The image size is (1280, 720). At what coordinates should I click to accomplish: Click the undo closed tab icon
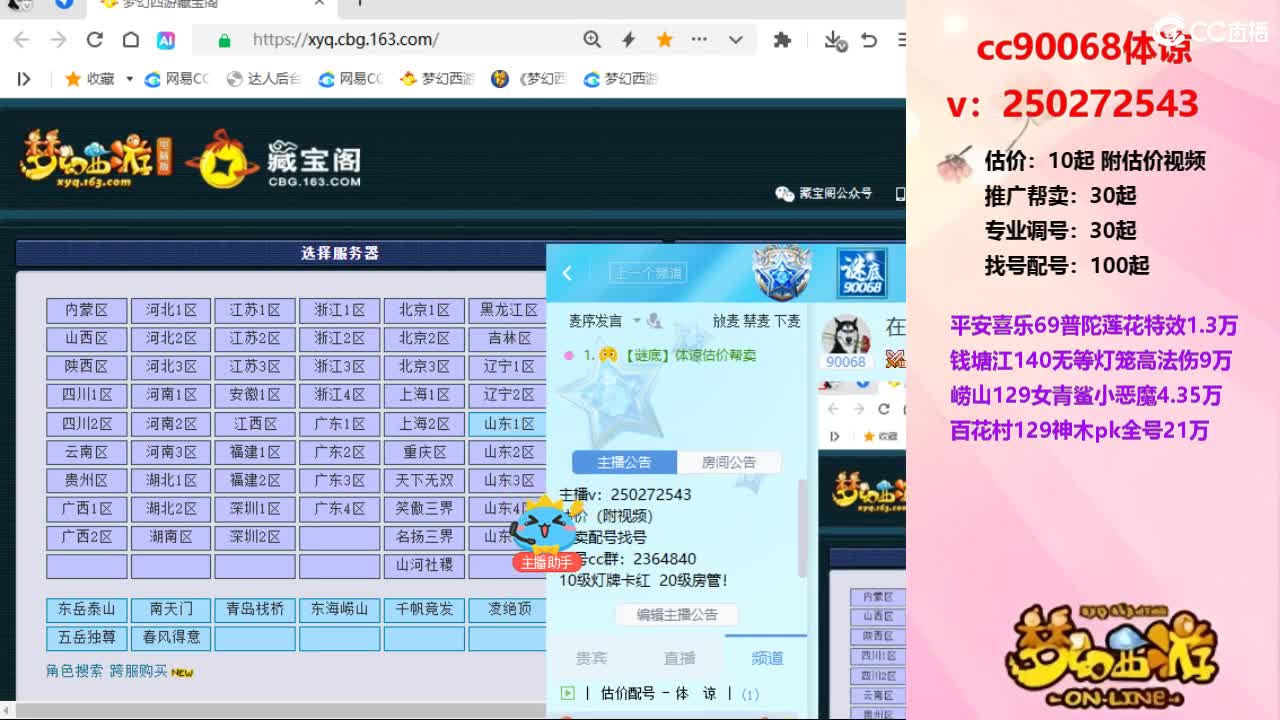869,40
